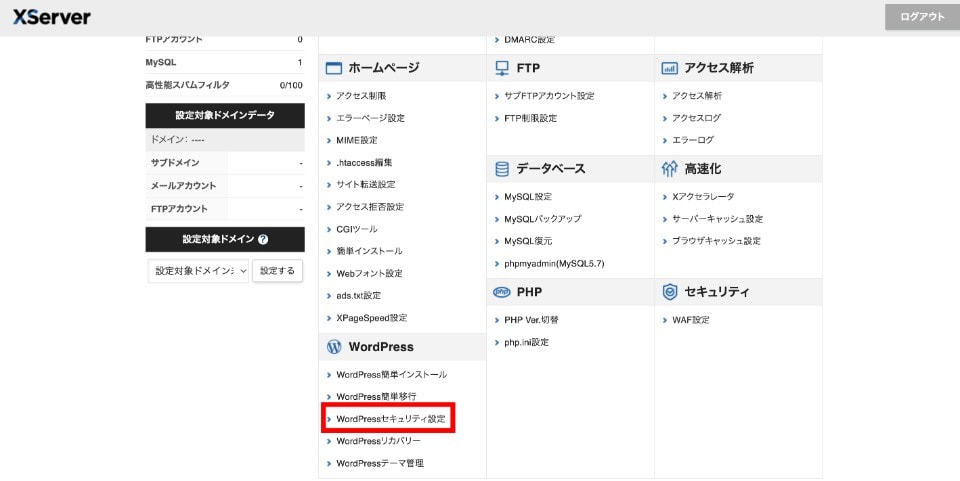Open MySQL設定 link
Viewport: 960px width, 481px height.
(528, 197)
